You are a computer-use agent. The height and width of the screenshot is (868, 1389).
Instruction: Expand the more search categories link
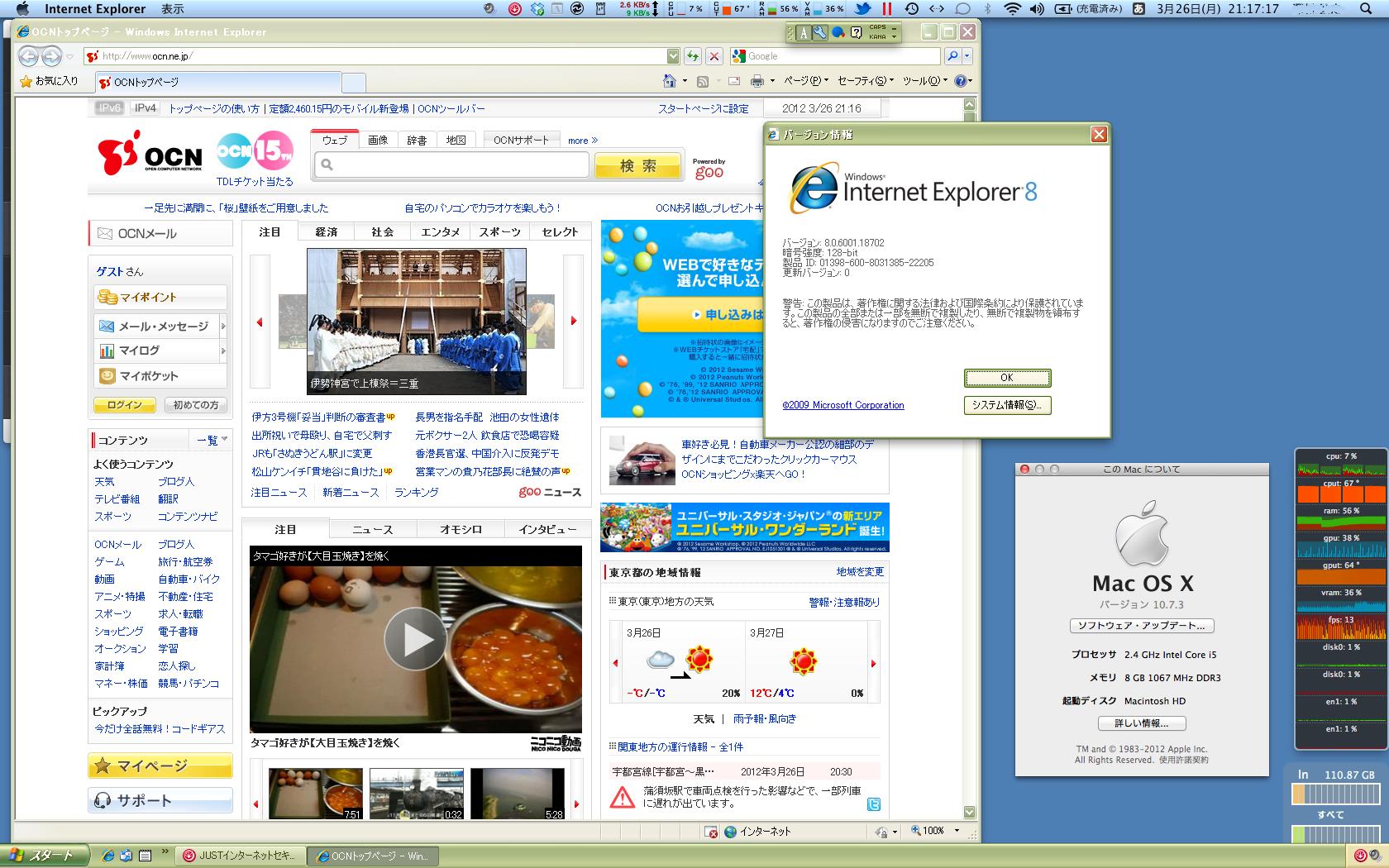click(x=583, y=141)
